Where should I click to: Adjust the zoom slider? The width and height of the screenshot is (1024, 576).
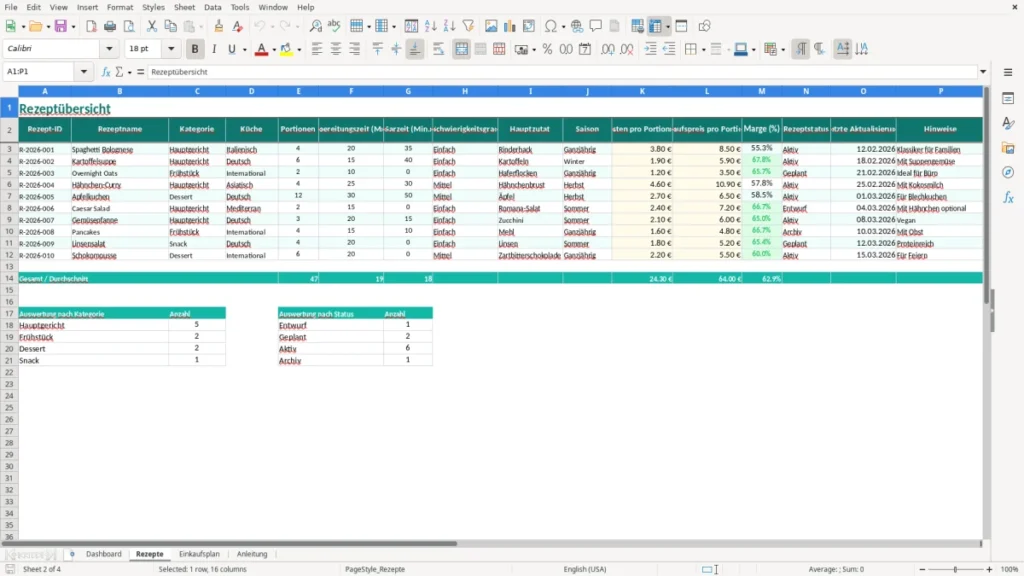tap(955, 569)
